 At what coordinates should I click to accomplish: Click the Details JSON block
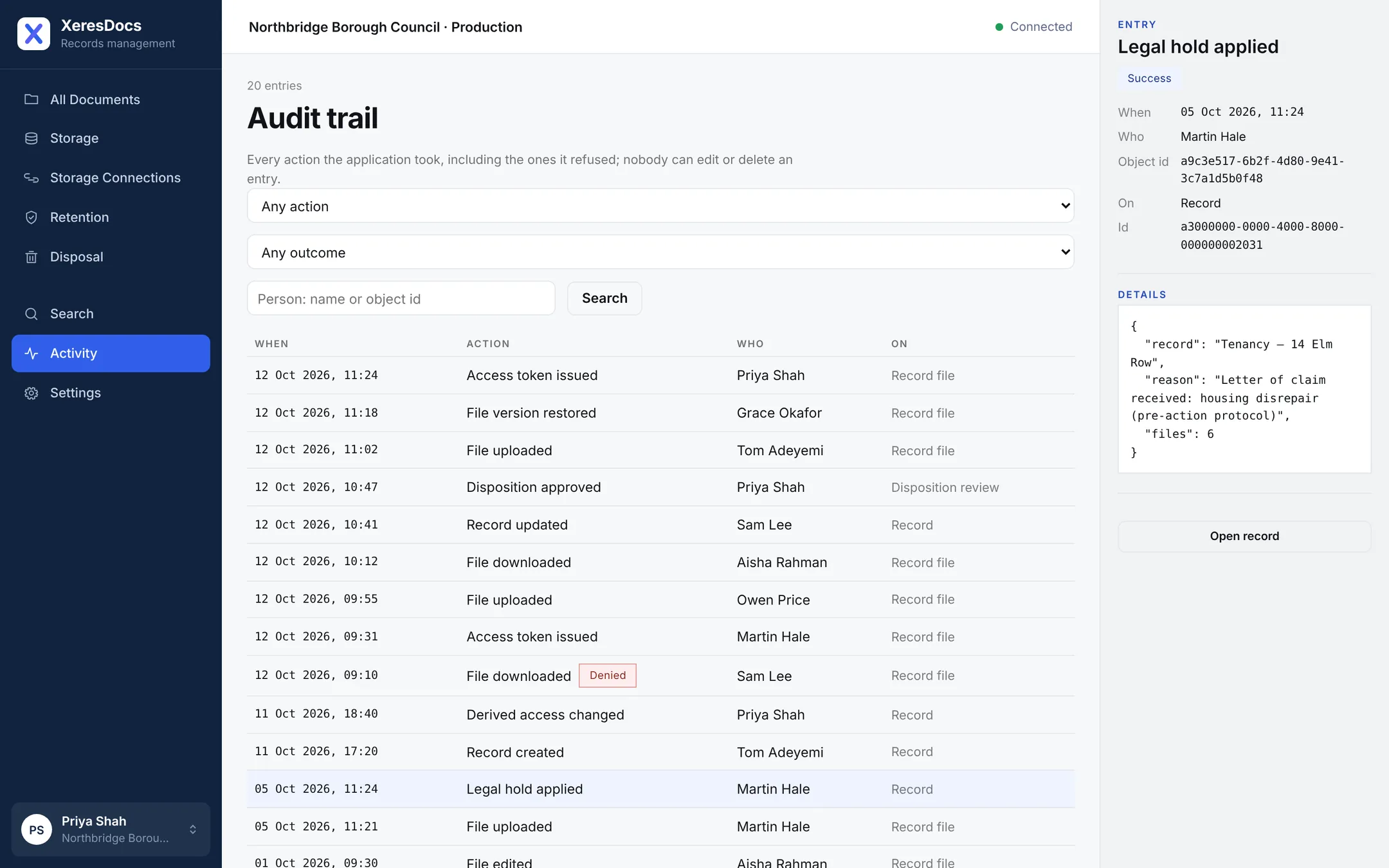pos(1244,389)
